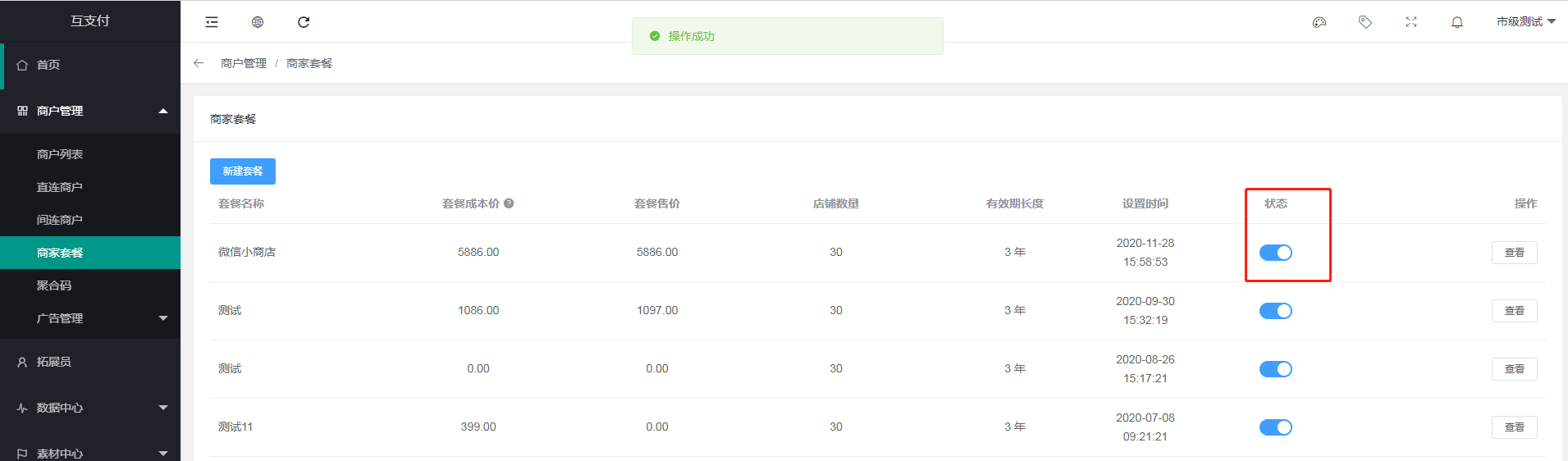
Task: Click the help icon beside 套餐成本价
Action: [509, 203]
